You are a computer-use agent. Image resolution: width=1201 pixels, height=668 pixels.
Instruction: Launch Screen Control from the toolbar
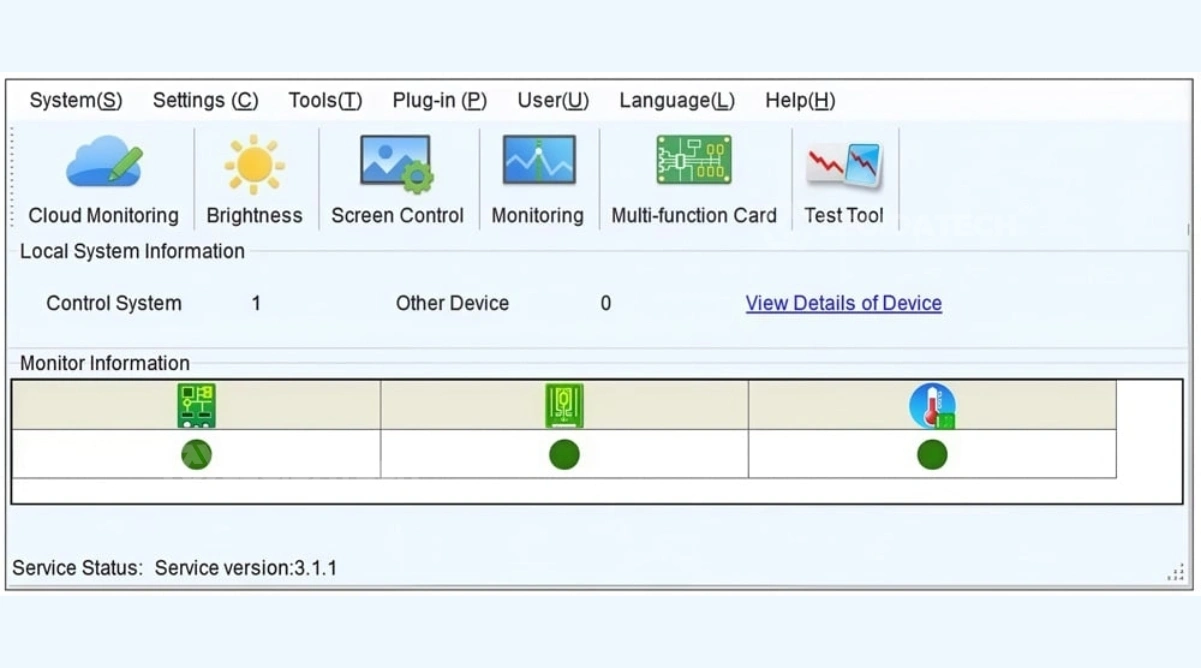[397, 179]
